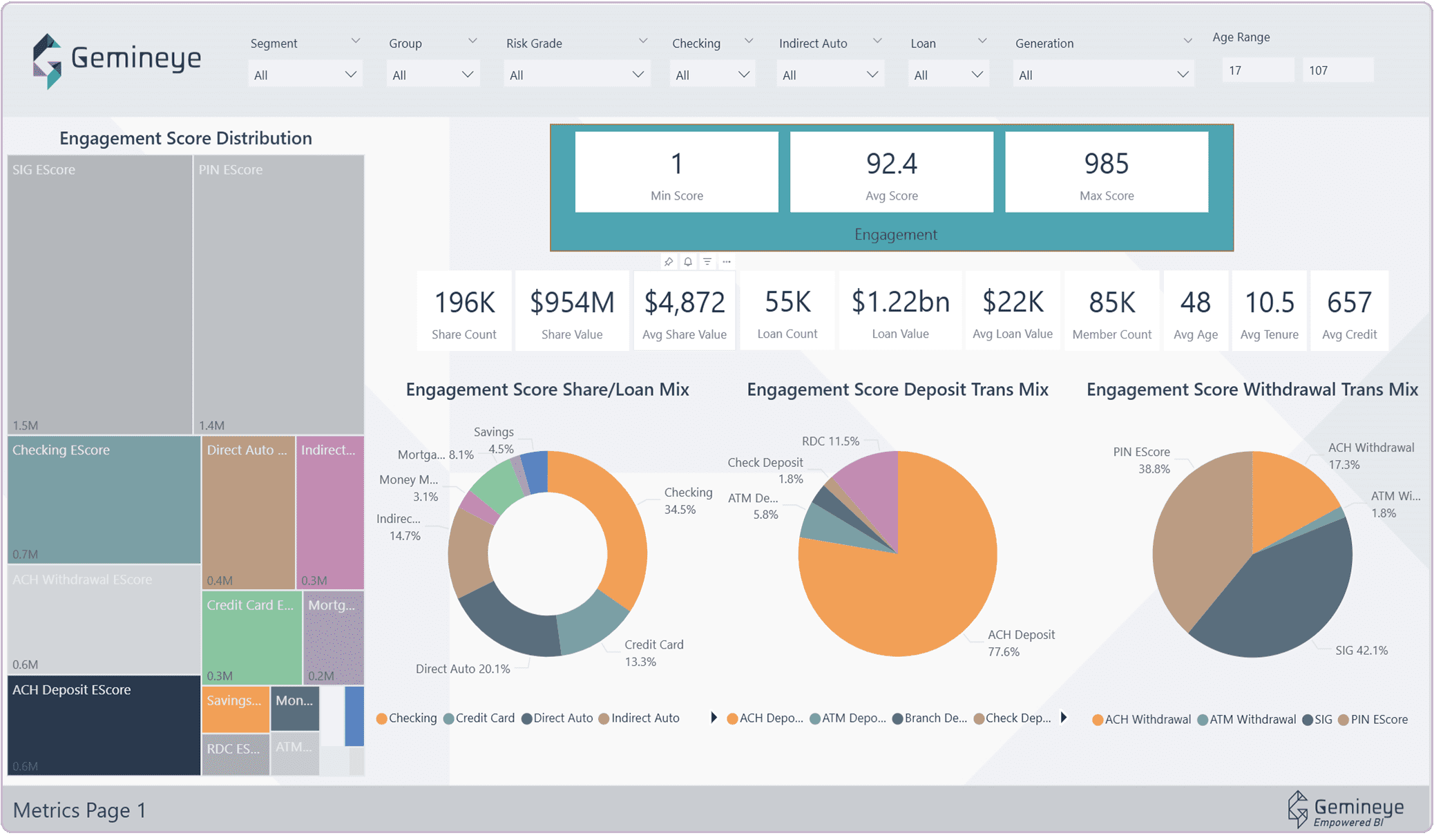Pin the Avg Share Value visual
The width and height of the screenshot is (1434, 840).
tap(668, 262)
